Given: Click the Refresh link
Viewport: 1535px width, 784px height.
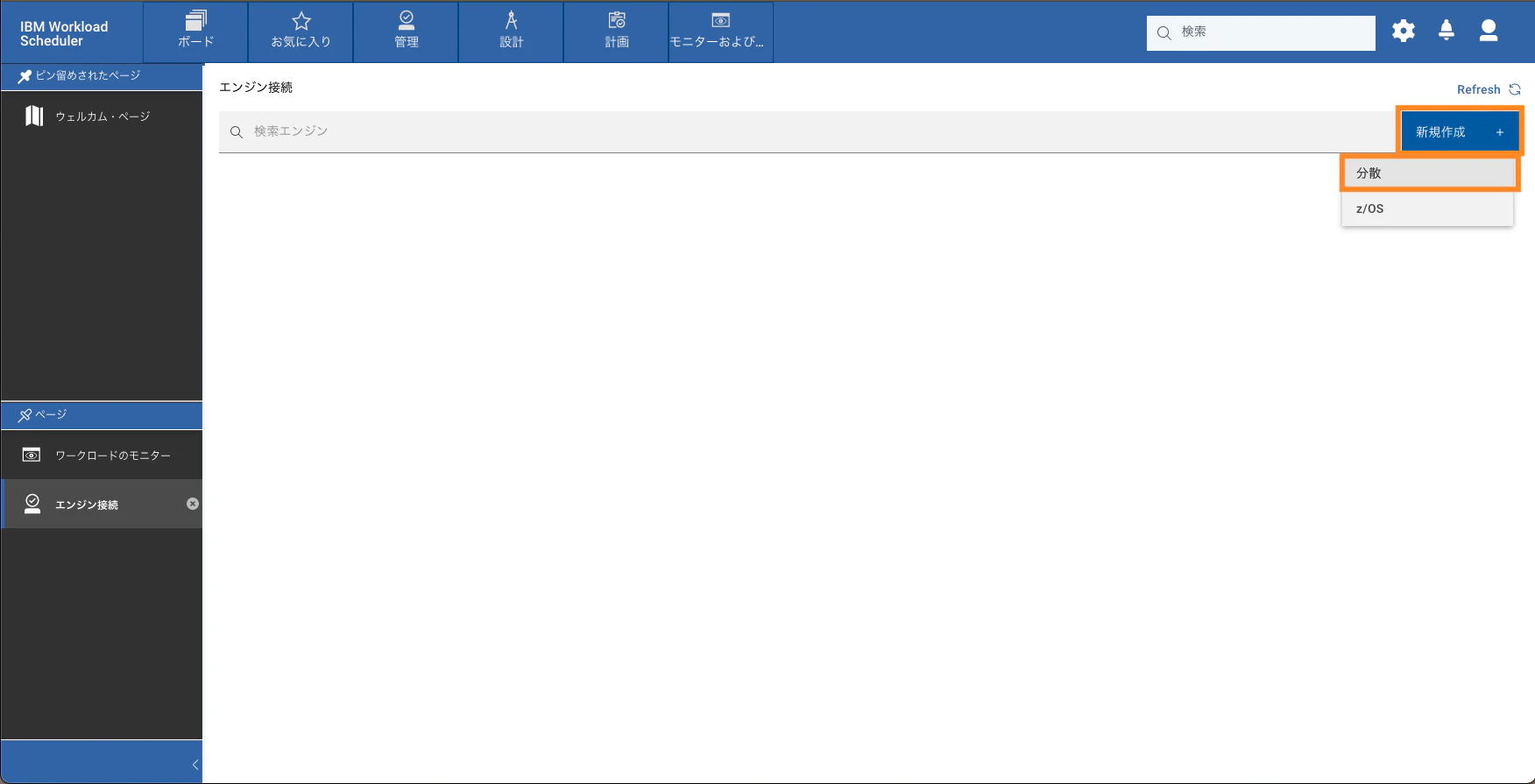Looking at the screenshot, I should coord(1489,89).
